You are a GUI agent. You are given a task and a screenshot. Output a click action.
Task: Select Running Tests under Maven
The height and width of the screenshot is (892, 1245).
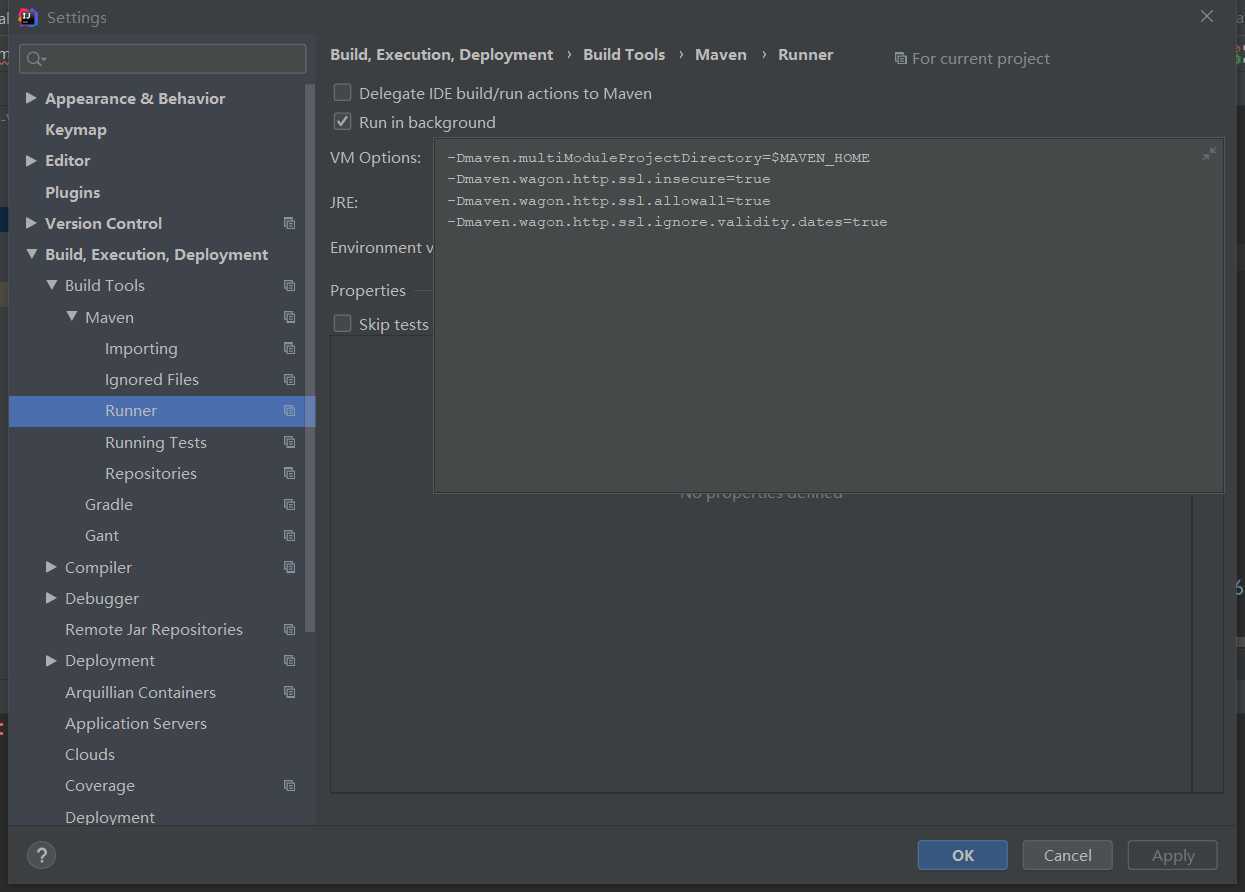point(156,442)
